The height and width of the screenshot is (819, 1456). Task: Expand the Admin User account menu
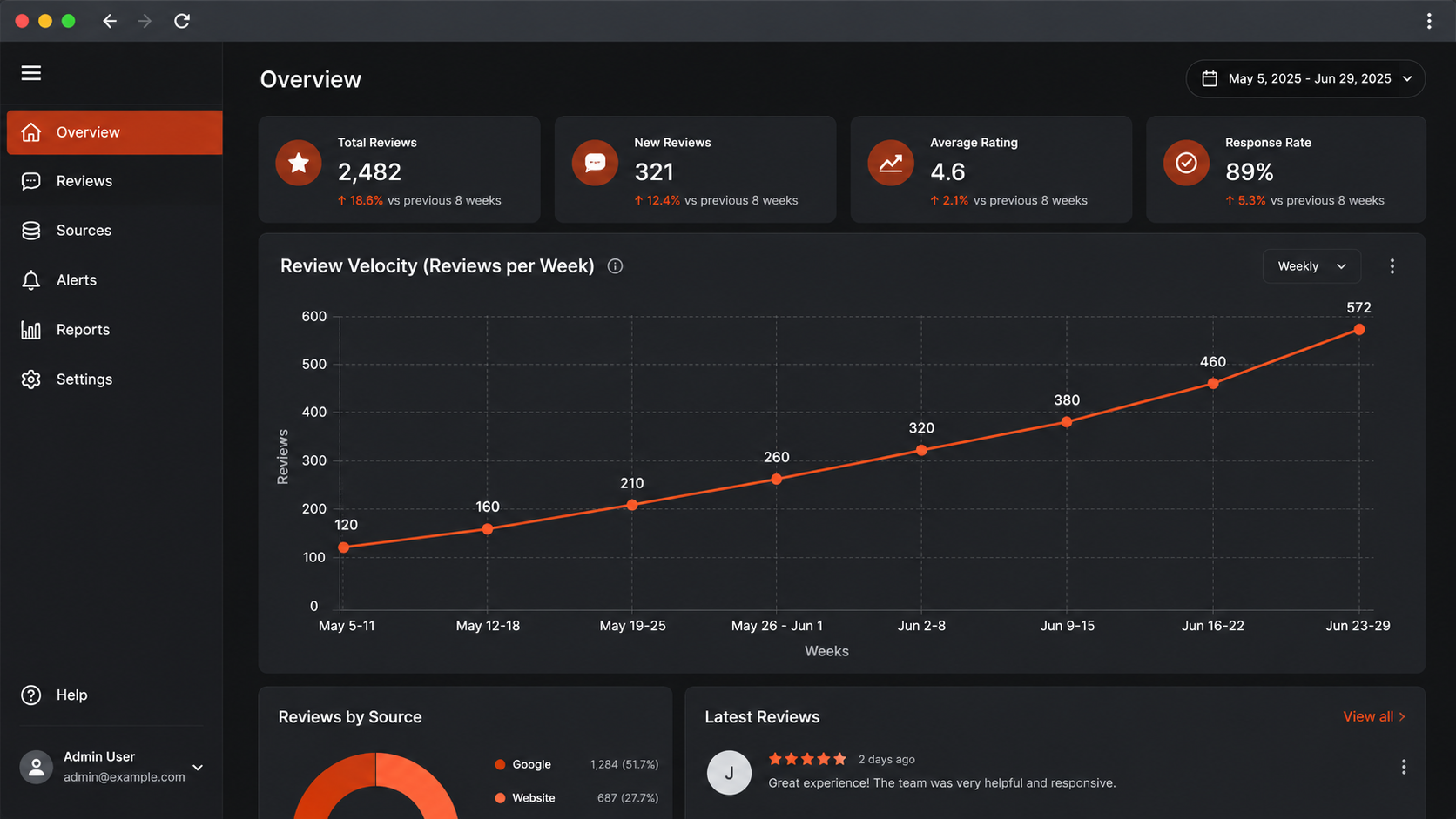[x=198, y=768]
